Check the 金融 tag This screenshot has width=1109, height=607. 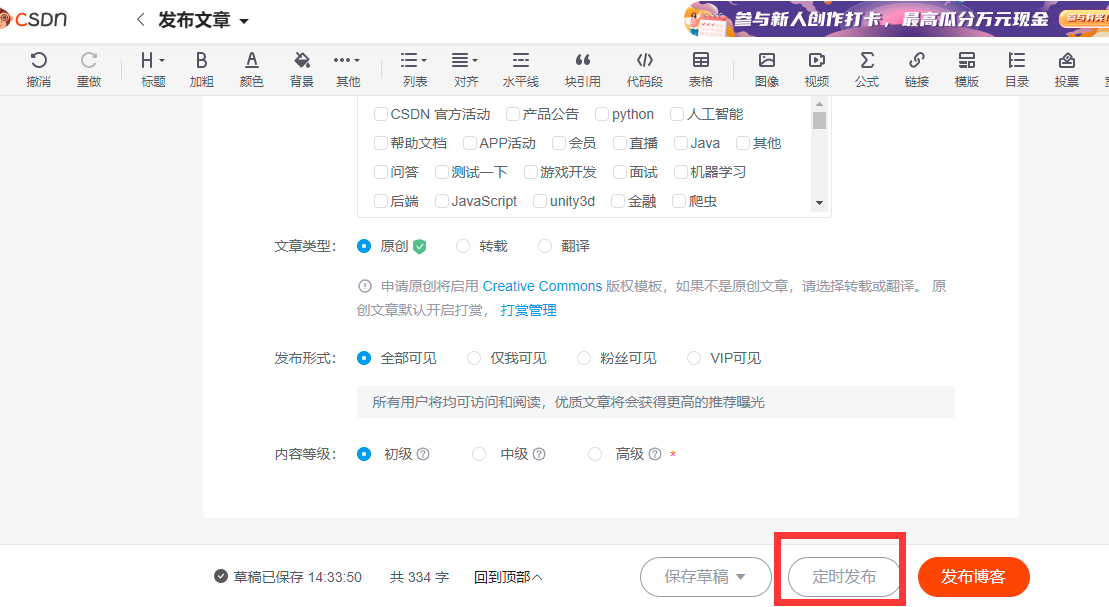point(617,201)
